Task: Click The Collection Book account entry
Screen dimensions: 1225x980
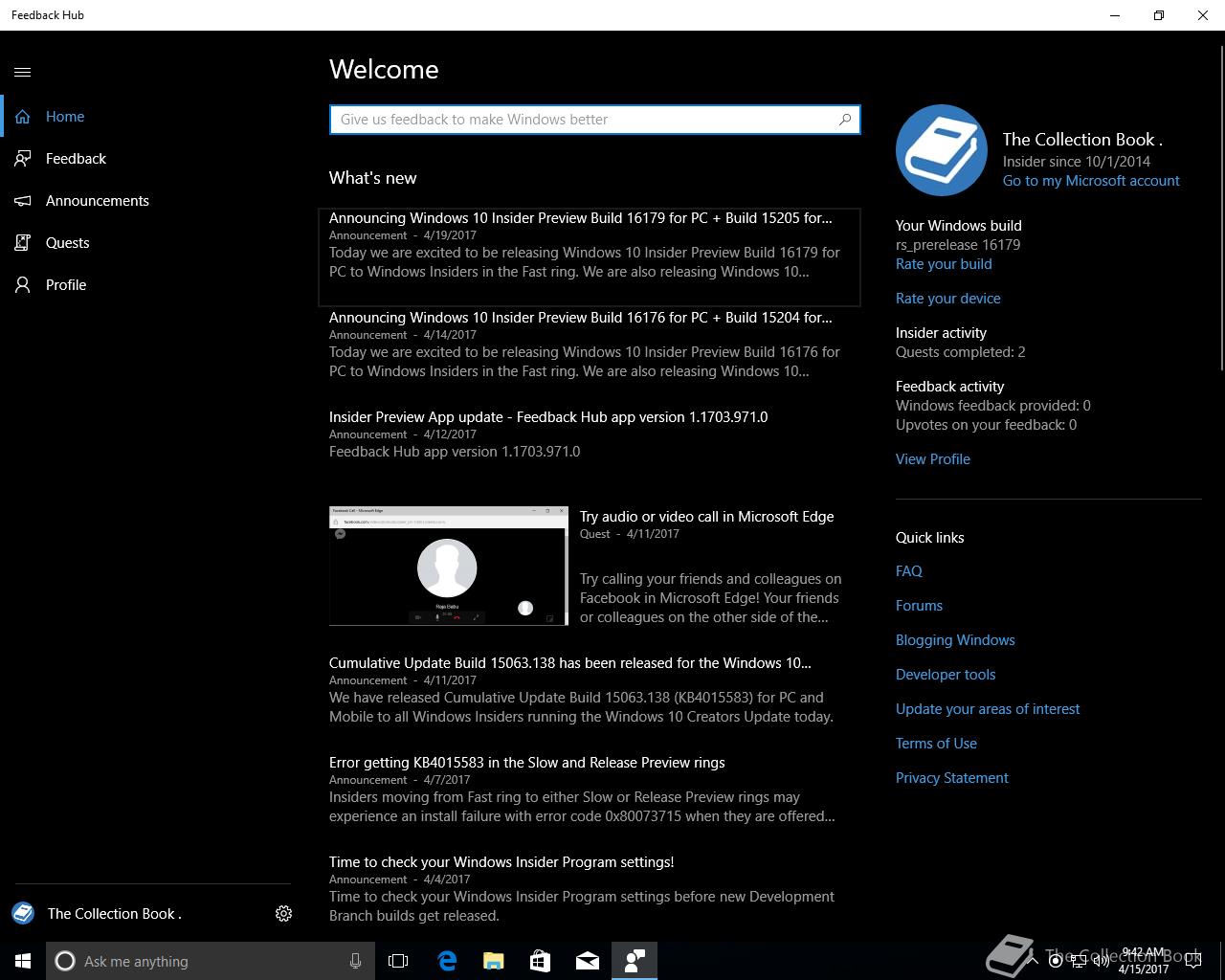Action: [115, 914]
